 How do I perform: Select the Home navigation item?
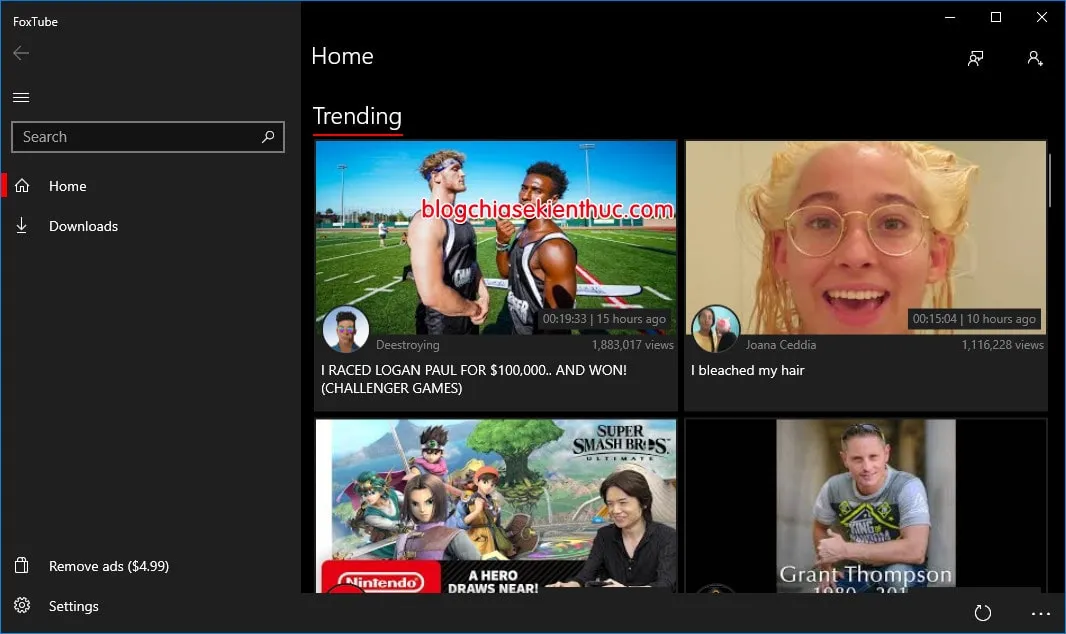(x=150, y=186)
